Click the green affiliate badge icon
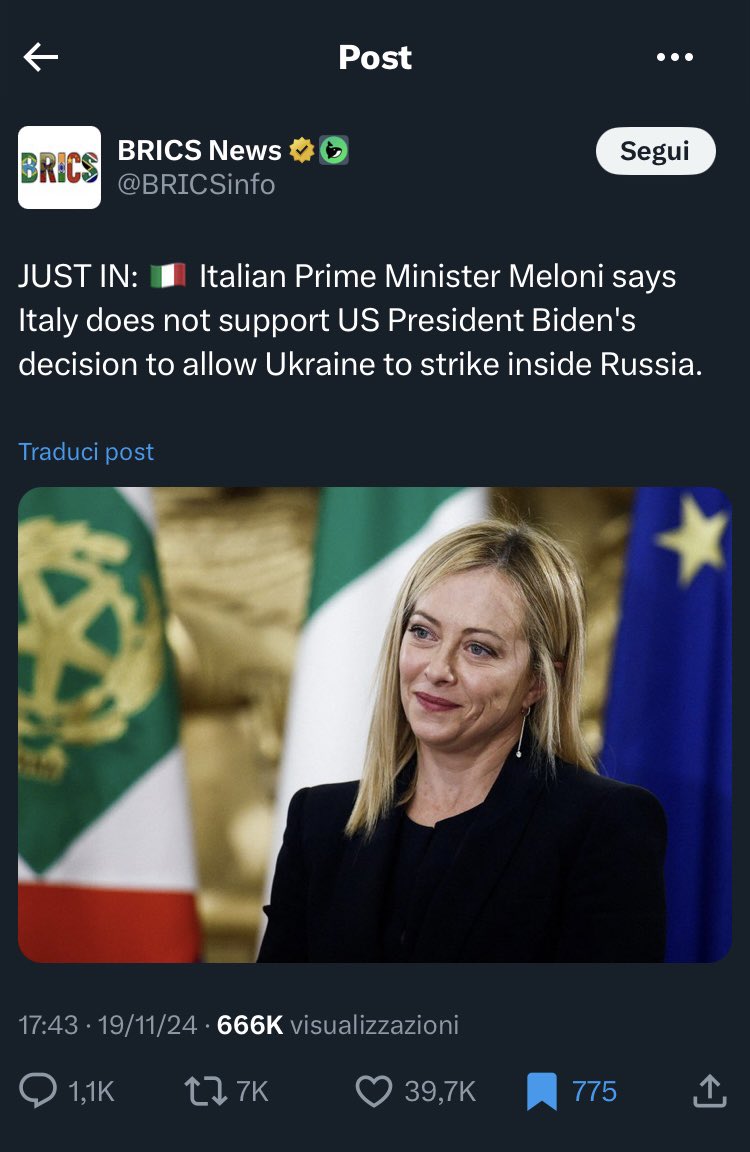The image size is (750, 1152). [x=333, y=150]
